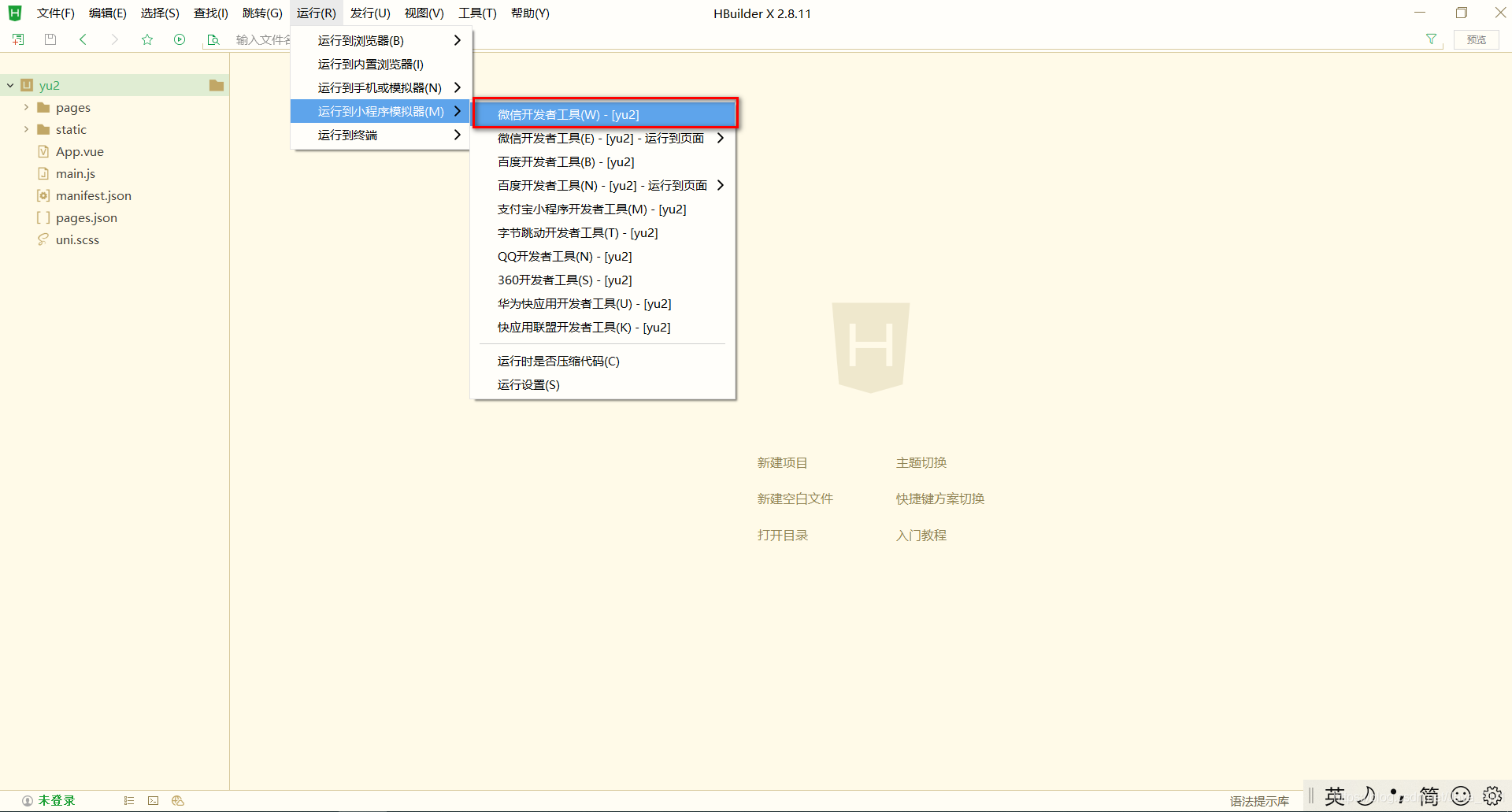Expand 微信开发者工具(E) 运行到页面 submenu

(x=605, y=138)
